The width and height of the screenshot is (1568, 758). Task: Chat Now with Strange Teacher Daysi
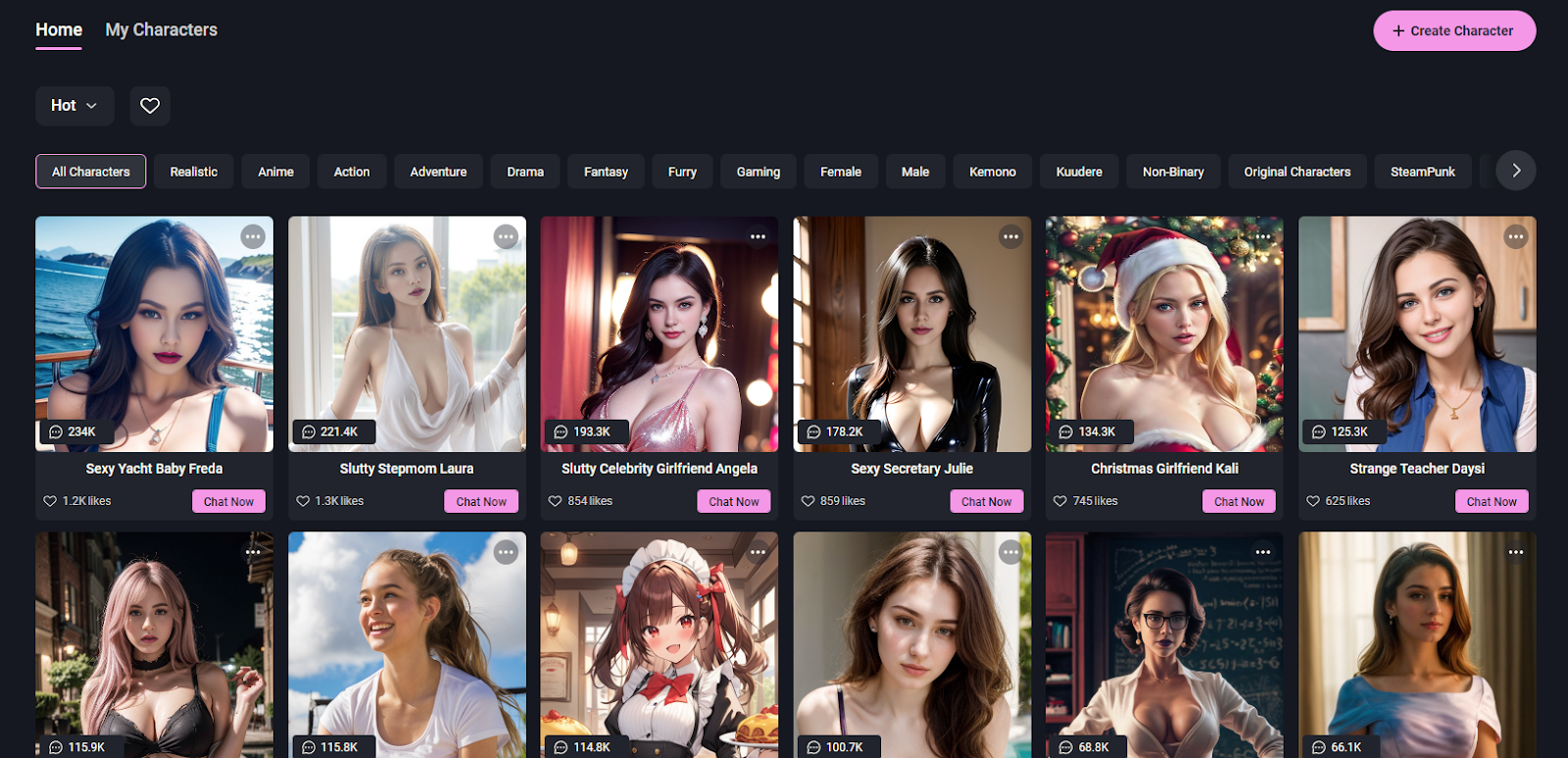1492,501
